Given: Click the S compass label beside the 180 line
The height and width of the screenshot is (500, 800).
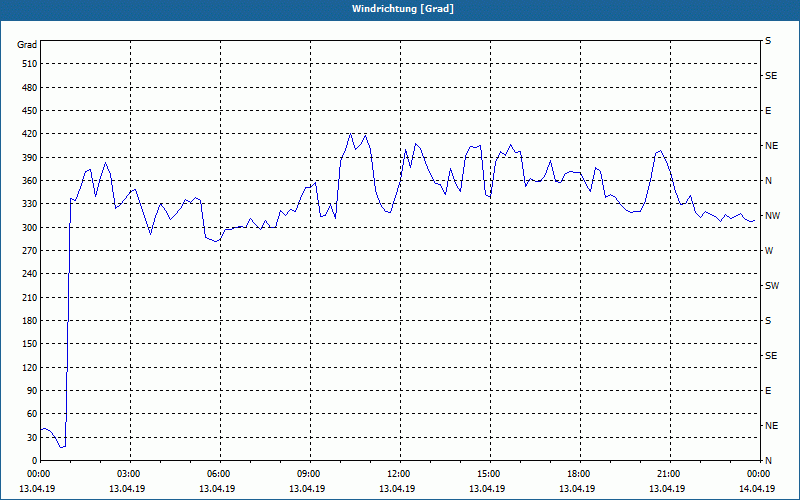Looking at the screenshot, I should coord(768,321).
